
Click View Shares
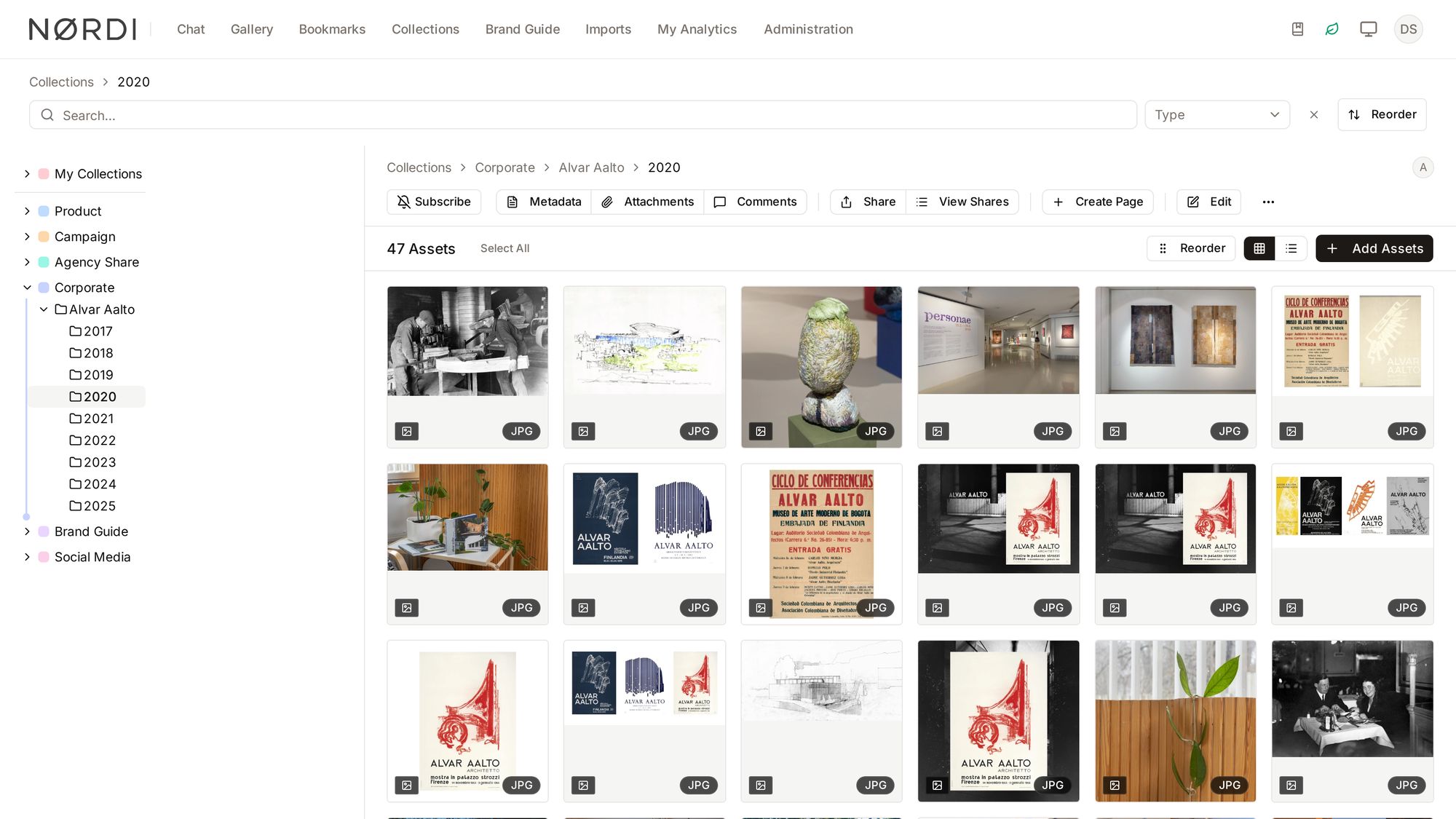click(962, 202)
